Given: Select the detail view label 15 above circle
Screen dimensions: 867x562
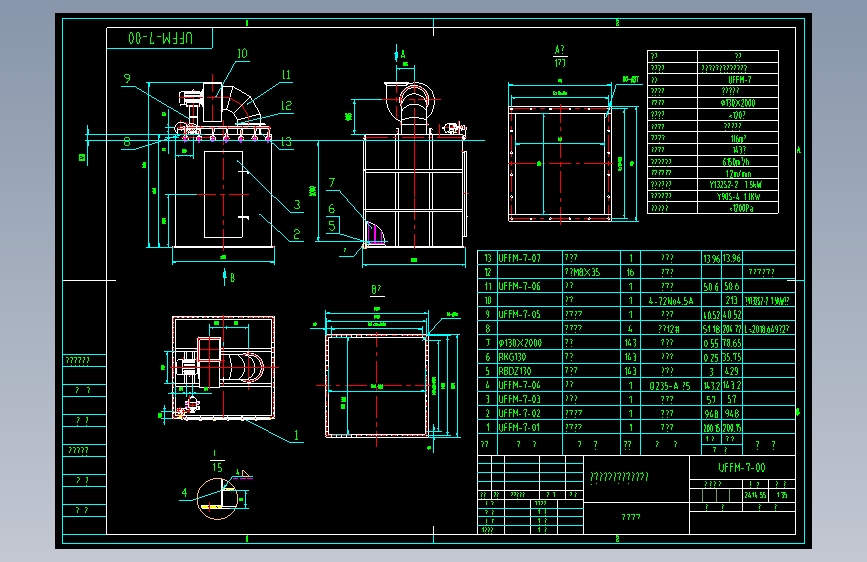Looking at the screenshot, I should point(217,467).
